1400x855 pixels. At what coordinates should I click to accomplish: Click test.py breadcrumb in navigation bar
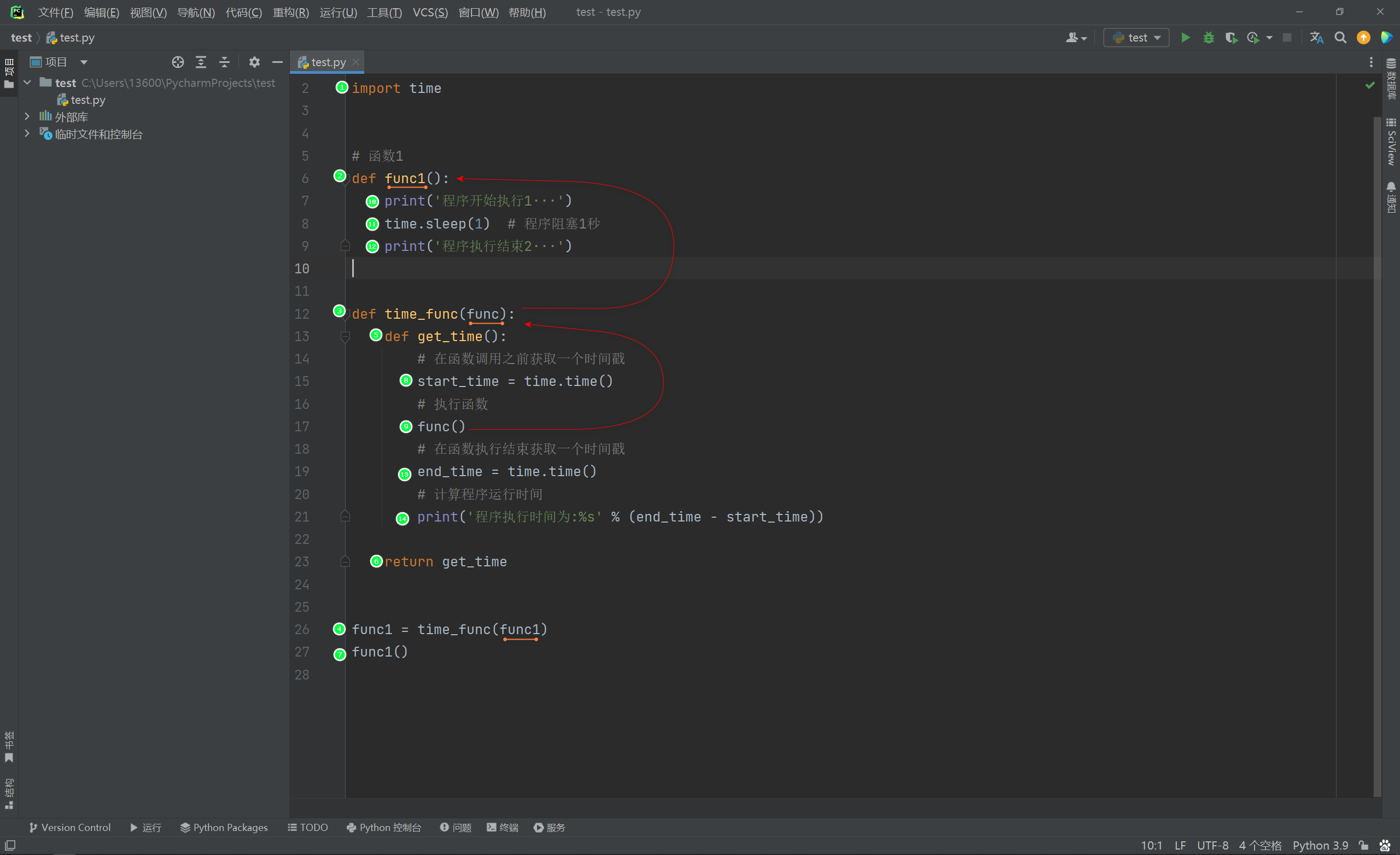(71, 38)
